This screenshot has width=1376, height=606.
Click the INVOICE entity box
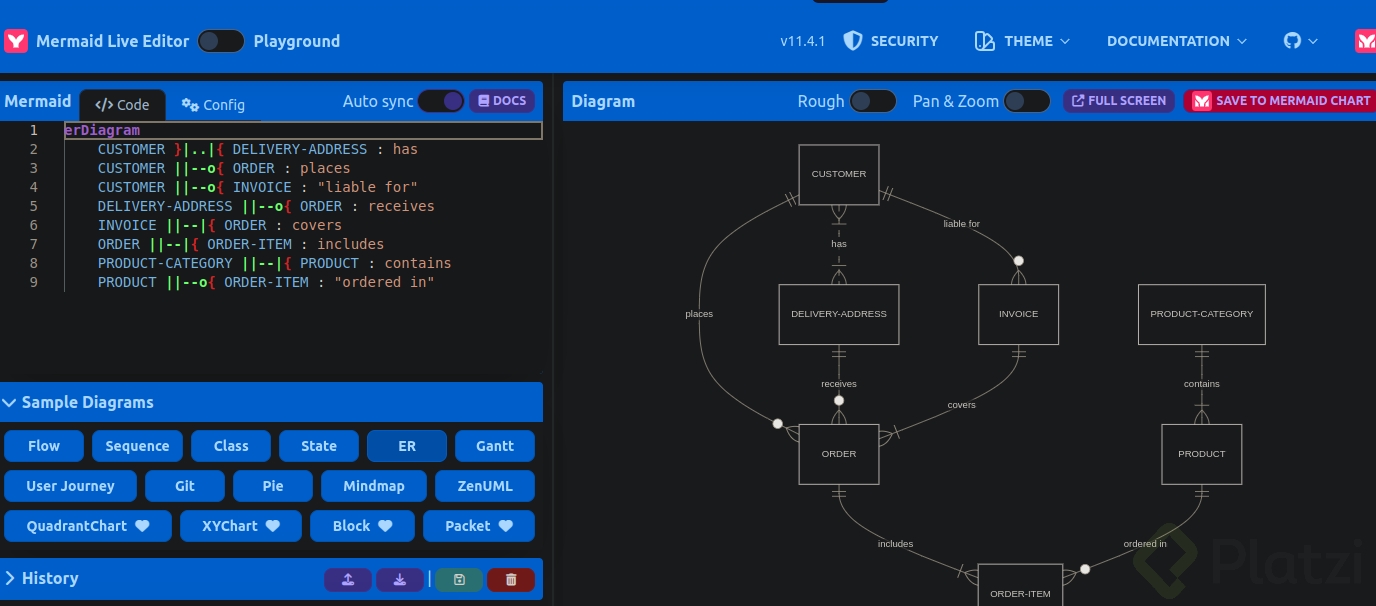1018,314
